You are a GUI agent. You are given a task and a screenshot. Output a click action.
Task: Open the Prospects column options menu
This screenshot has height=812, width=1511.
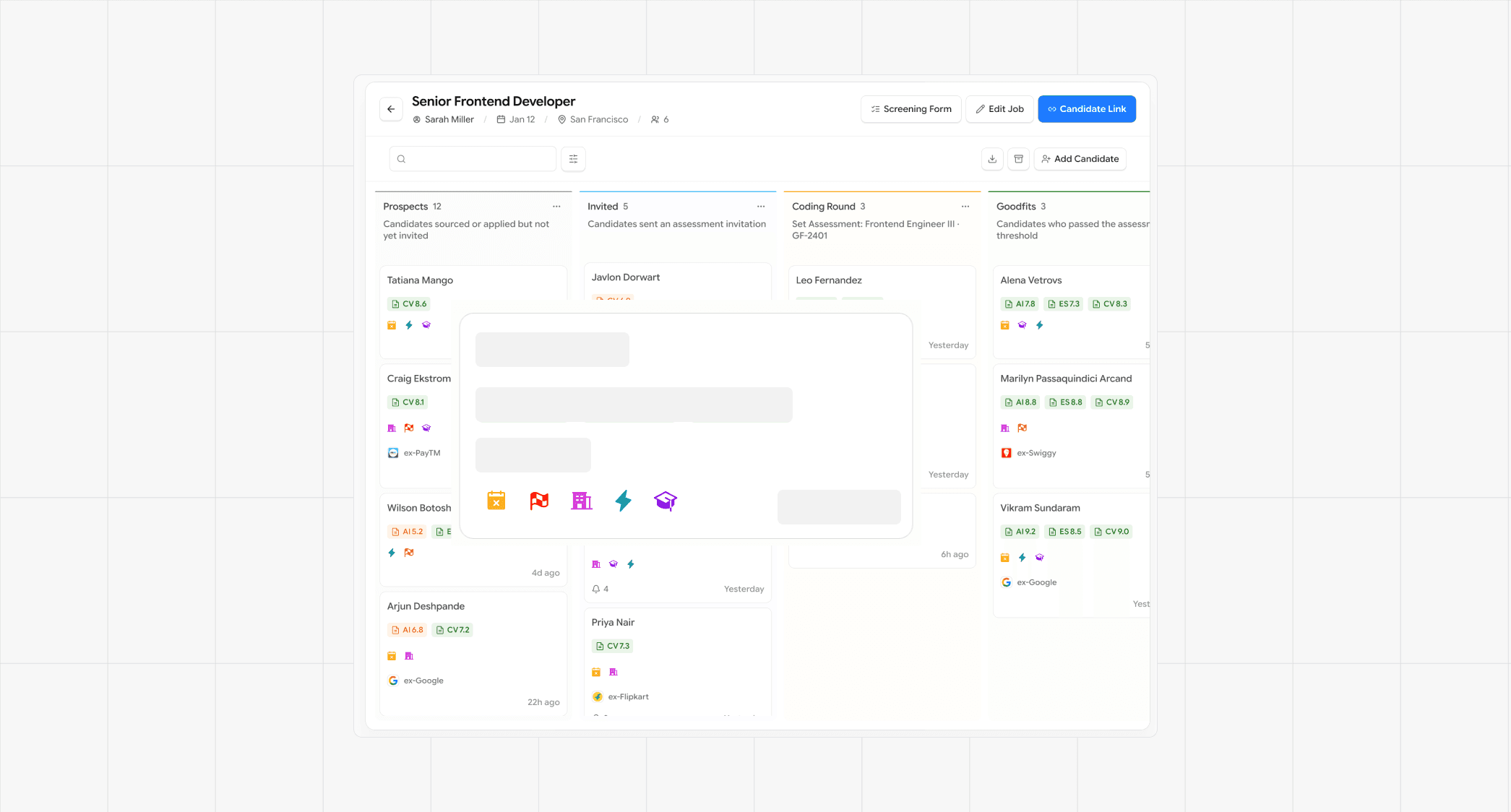tap(556, 206)
